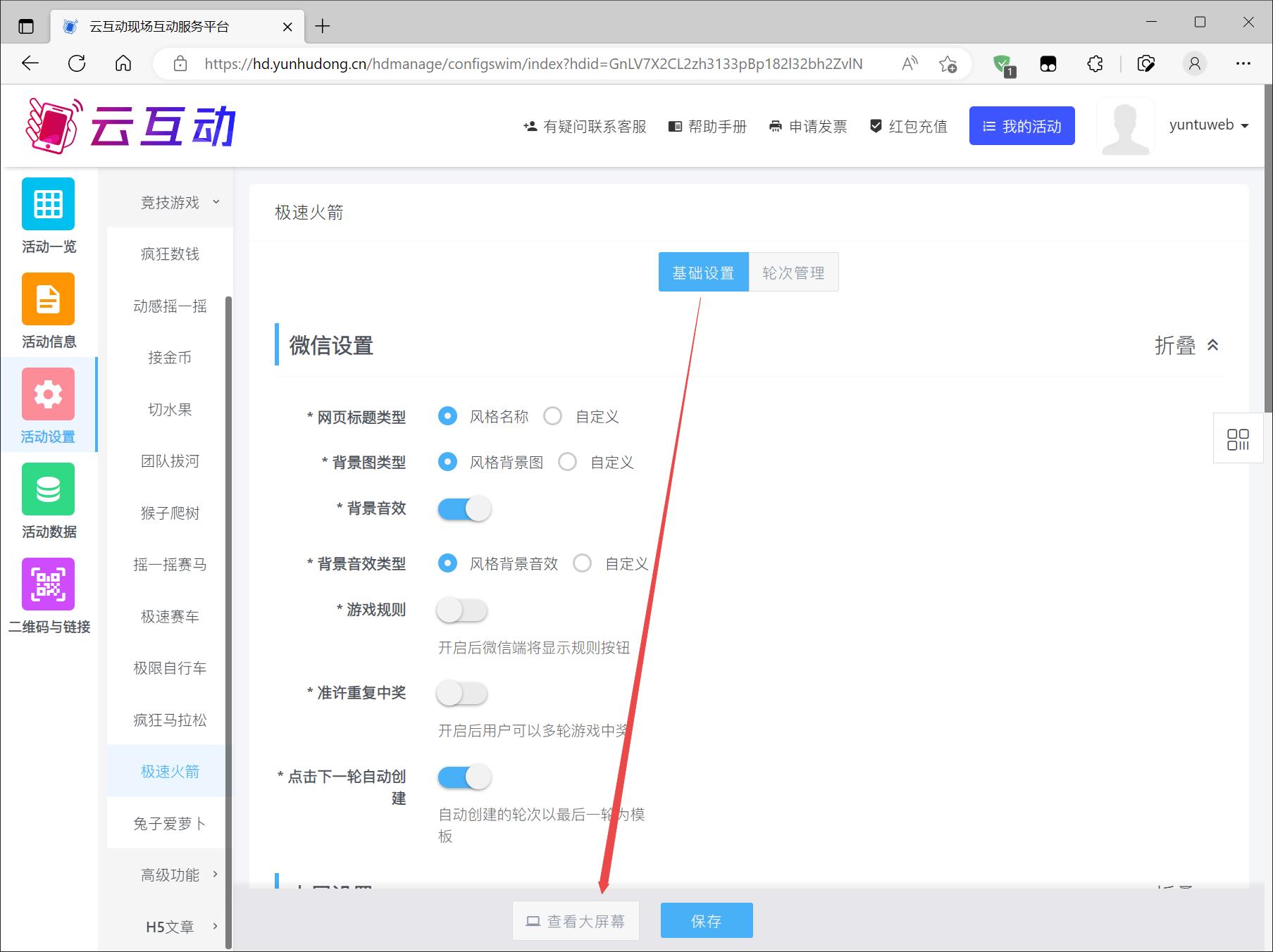The height and width of the screenshot is (952, 1273).
Task: Enable the 游戏规则 switch
Action: point(462,610)
